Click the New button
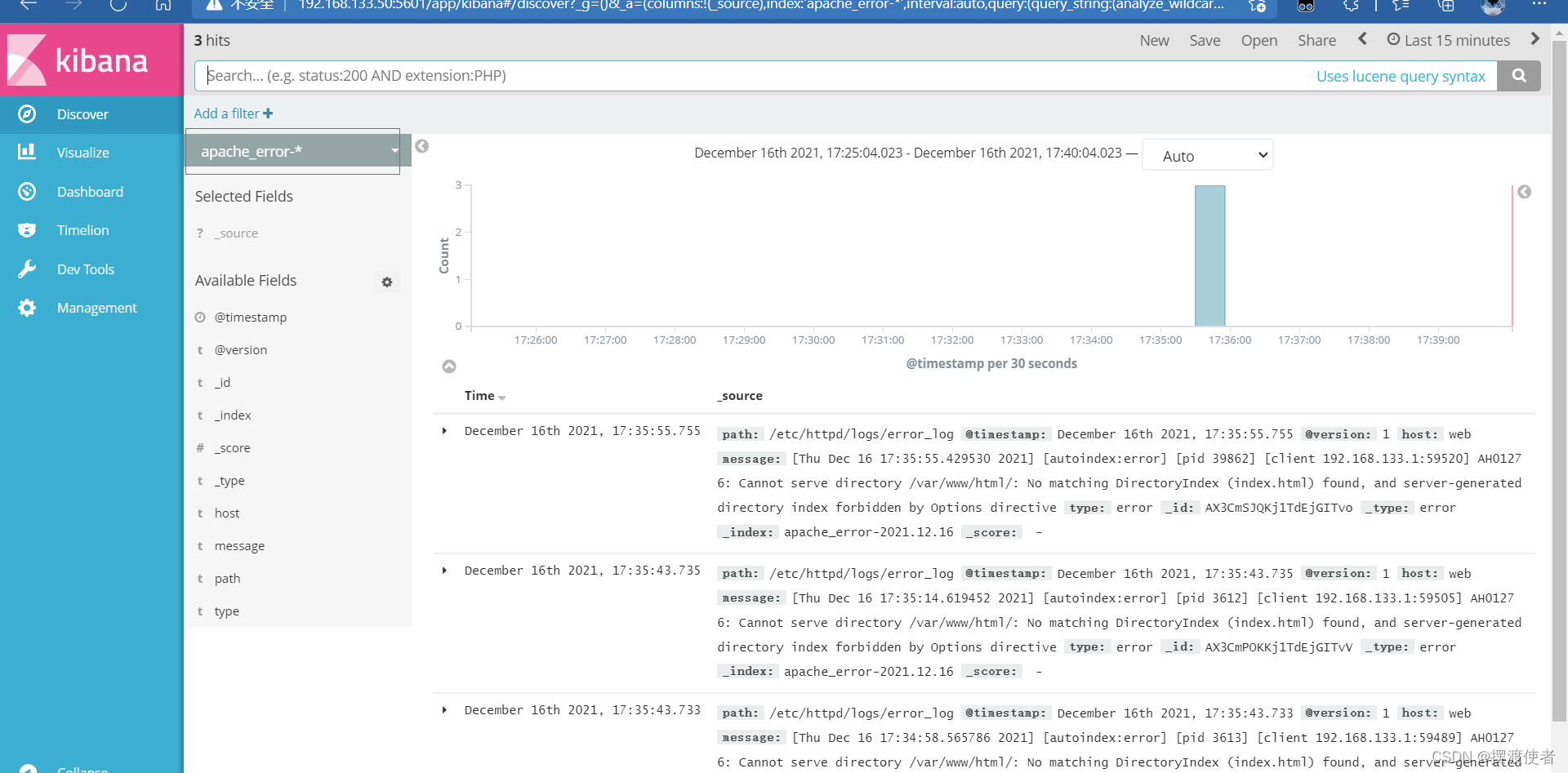 (x=1154, y=41)
